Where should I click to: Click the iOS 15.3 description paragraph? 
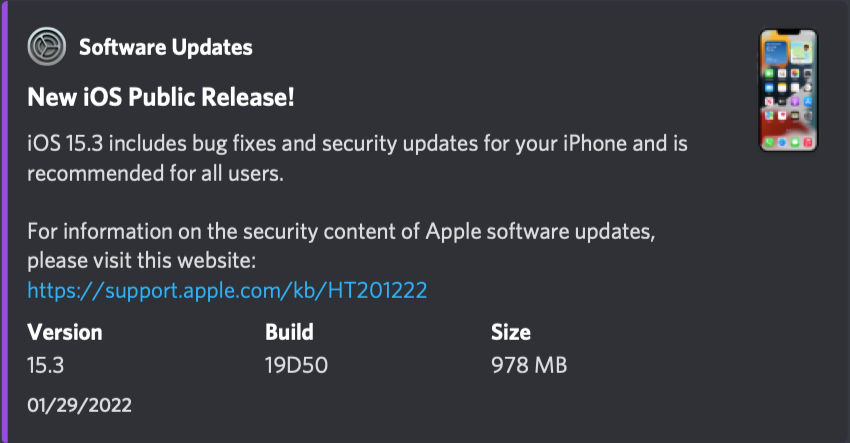pos(357,158)
